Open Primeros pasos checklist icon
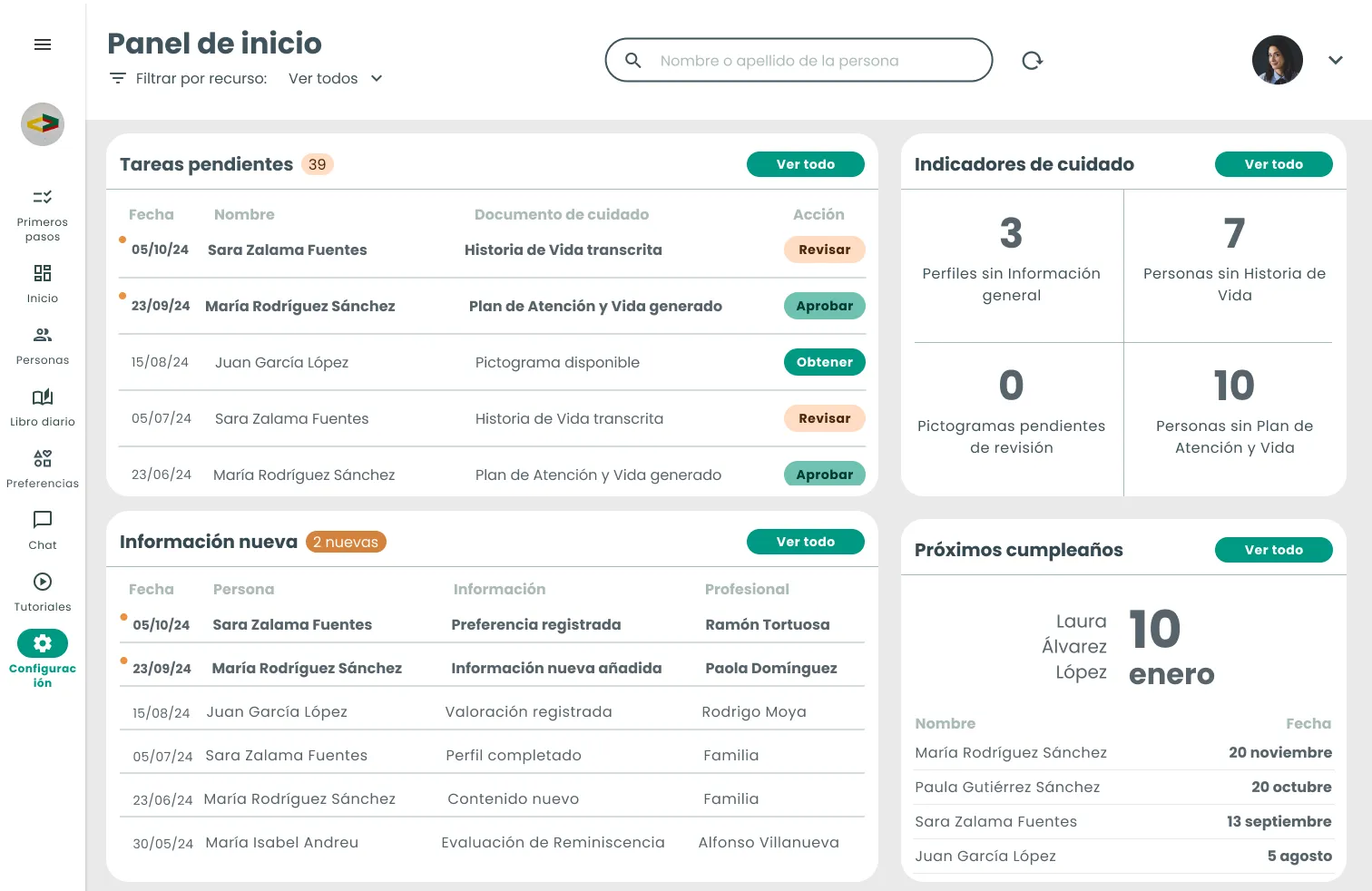This screenshot has width=1372, height=891. coord(43,197)
